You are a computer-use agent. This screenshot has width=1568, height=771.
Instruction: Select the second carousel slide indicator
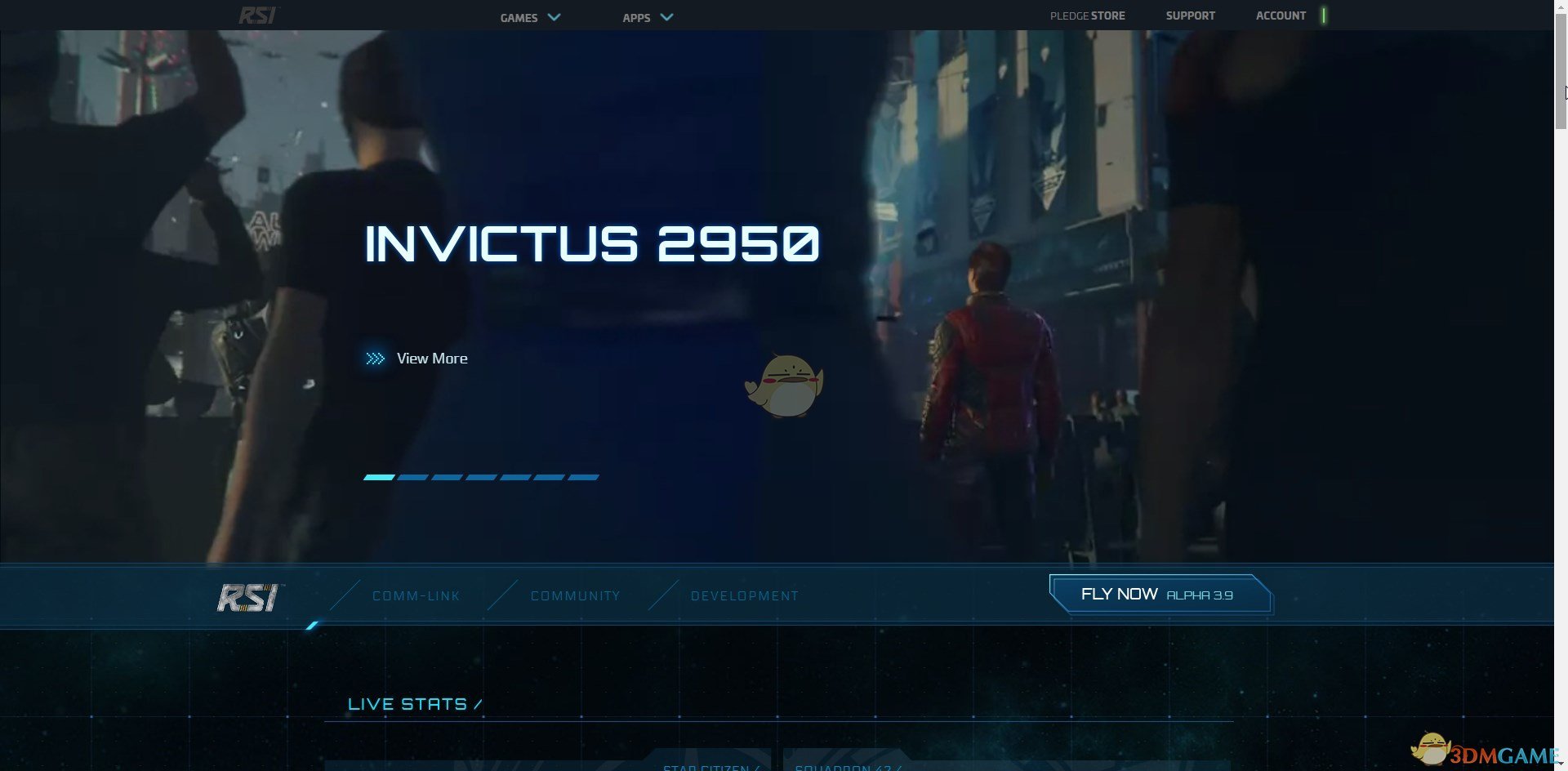(x=413, y=477)
